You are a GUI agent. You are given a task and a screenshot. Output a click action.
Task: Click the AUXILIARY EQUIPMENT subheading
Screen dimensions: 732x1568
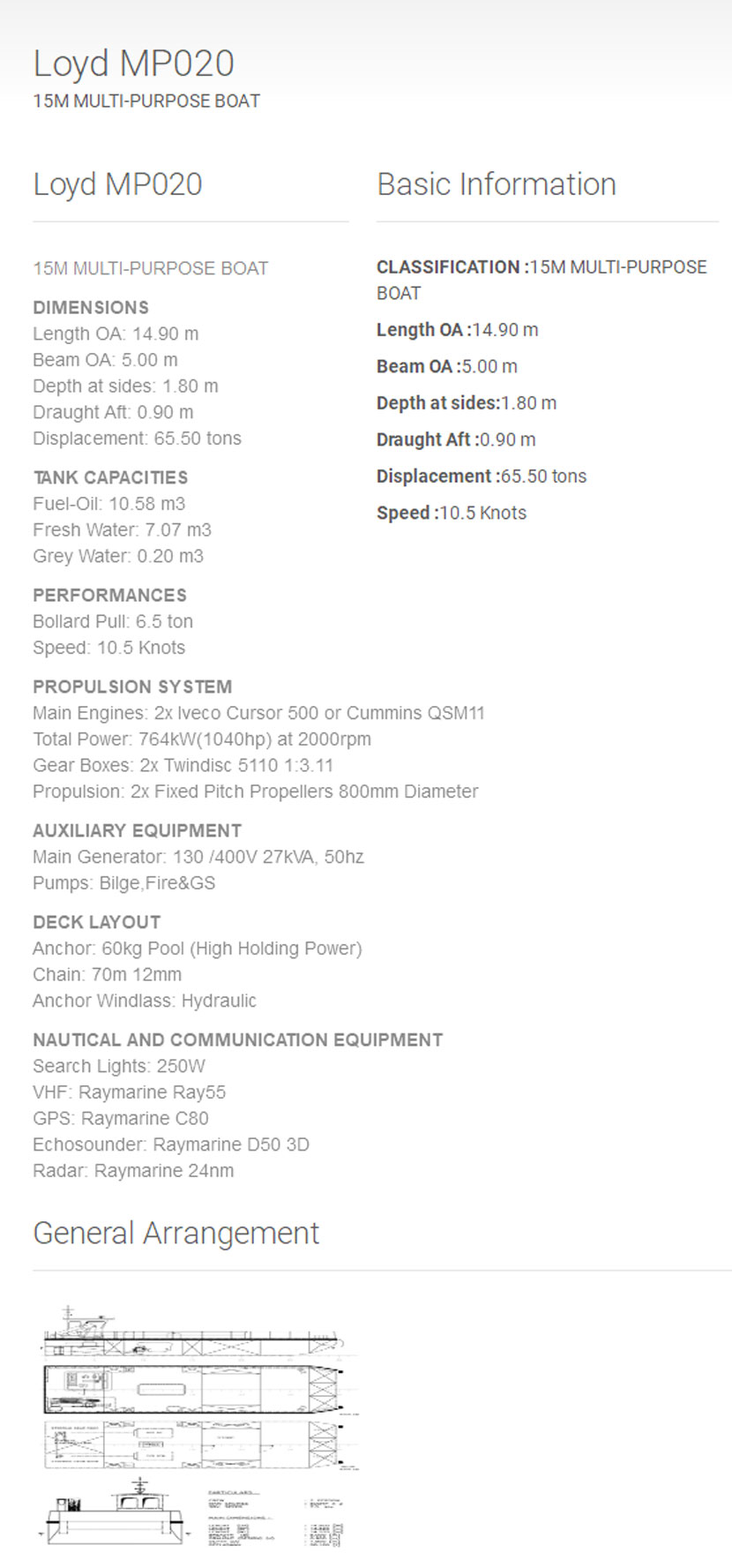(137, 831)
